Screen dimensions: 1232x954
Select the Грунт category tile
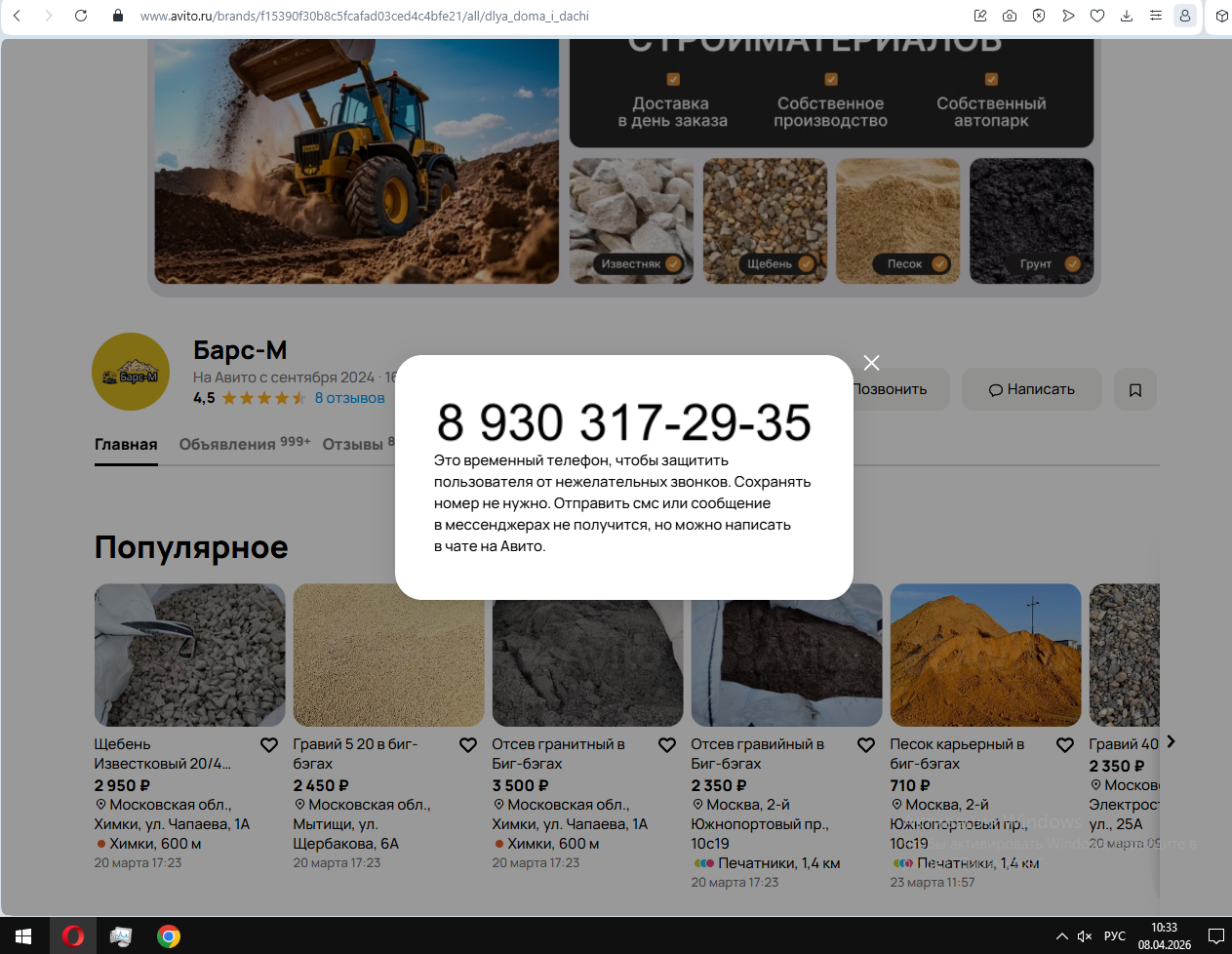(x=1032, y=221)
